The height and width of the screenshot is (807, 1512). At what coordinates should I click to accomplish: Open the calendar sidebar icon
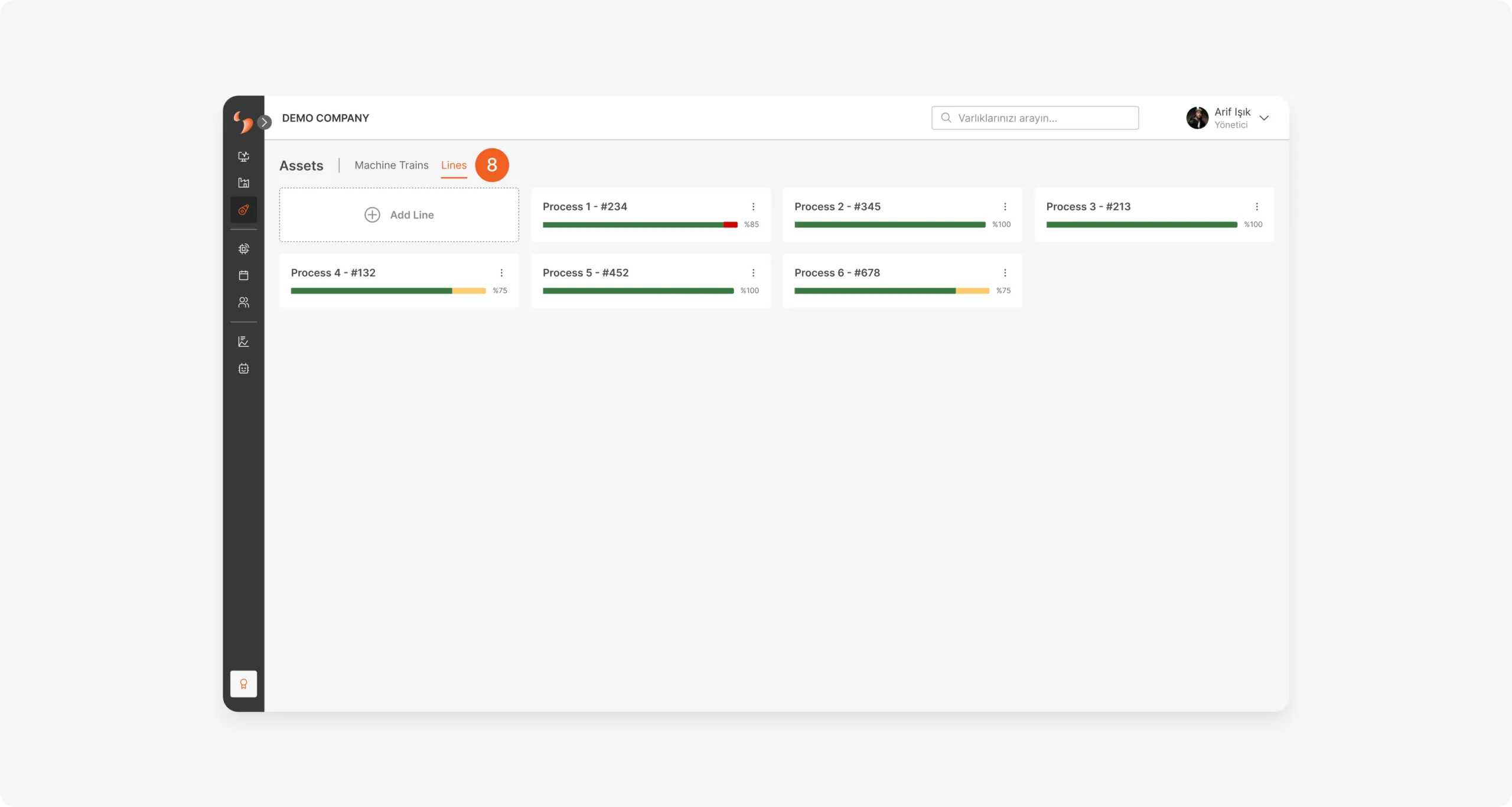[243, 275]
